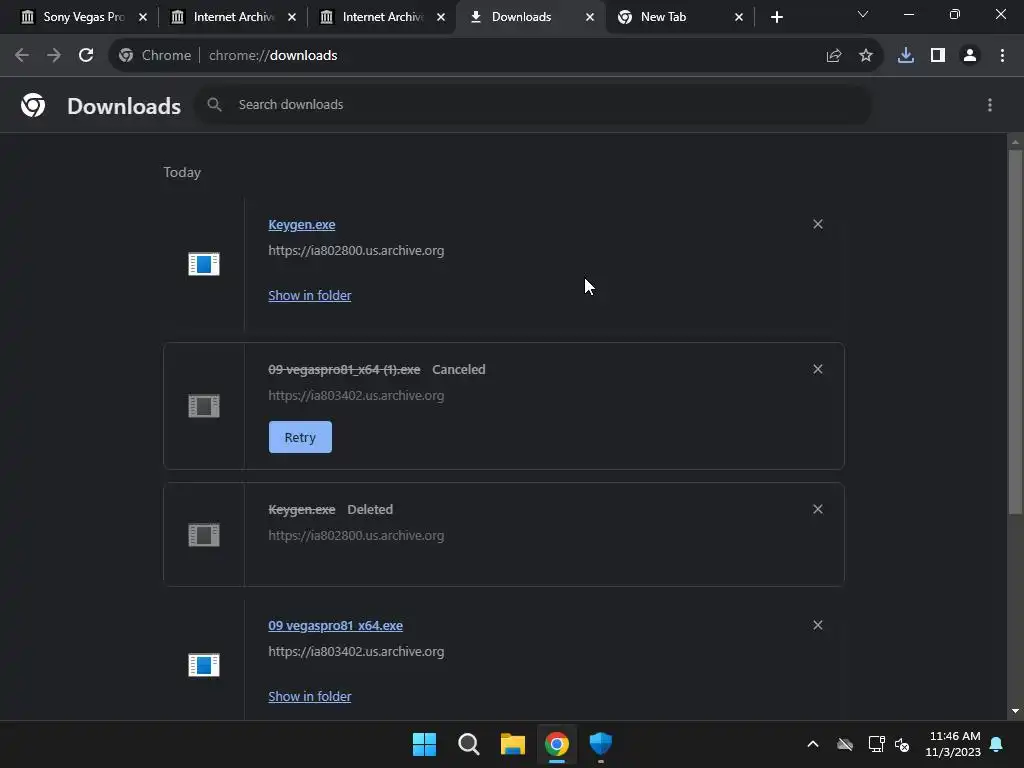Open a new browser tab
This screenshot has height=768, width=1024.
(776, 17)
